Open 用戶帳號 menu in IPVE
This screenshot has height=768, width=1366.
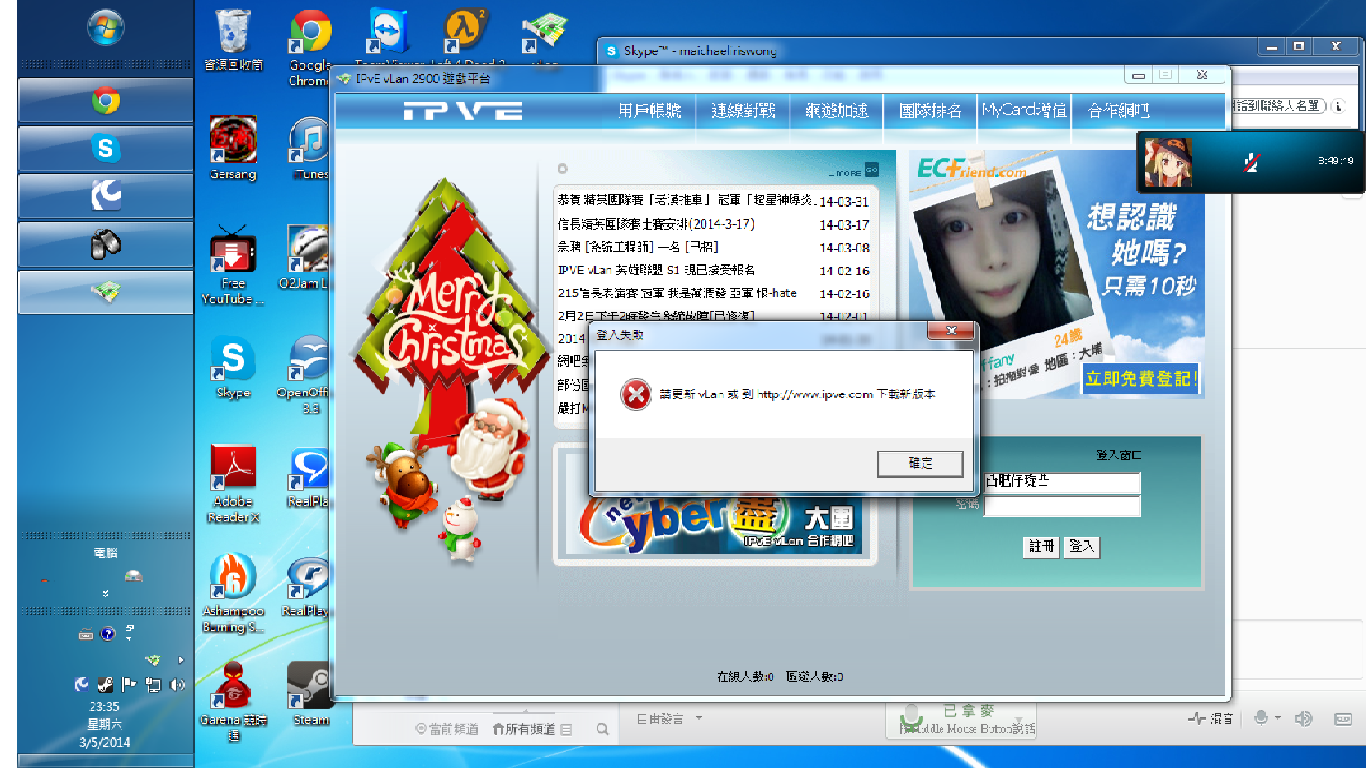click(650, 111)
